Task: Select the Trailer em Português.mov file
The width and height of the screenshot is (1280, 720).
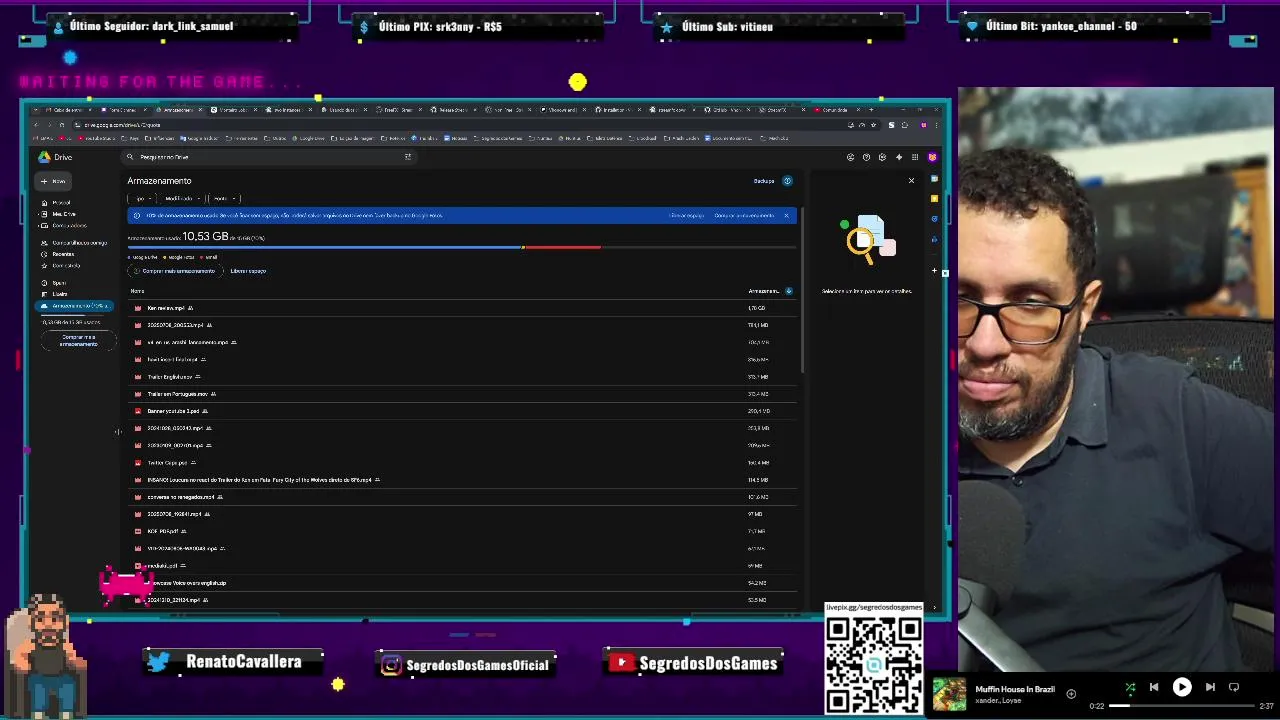Action: [463, 394]
